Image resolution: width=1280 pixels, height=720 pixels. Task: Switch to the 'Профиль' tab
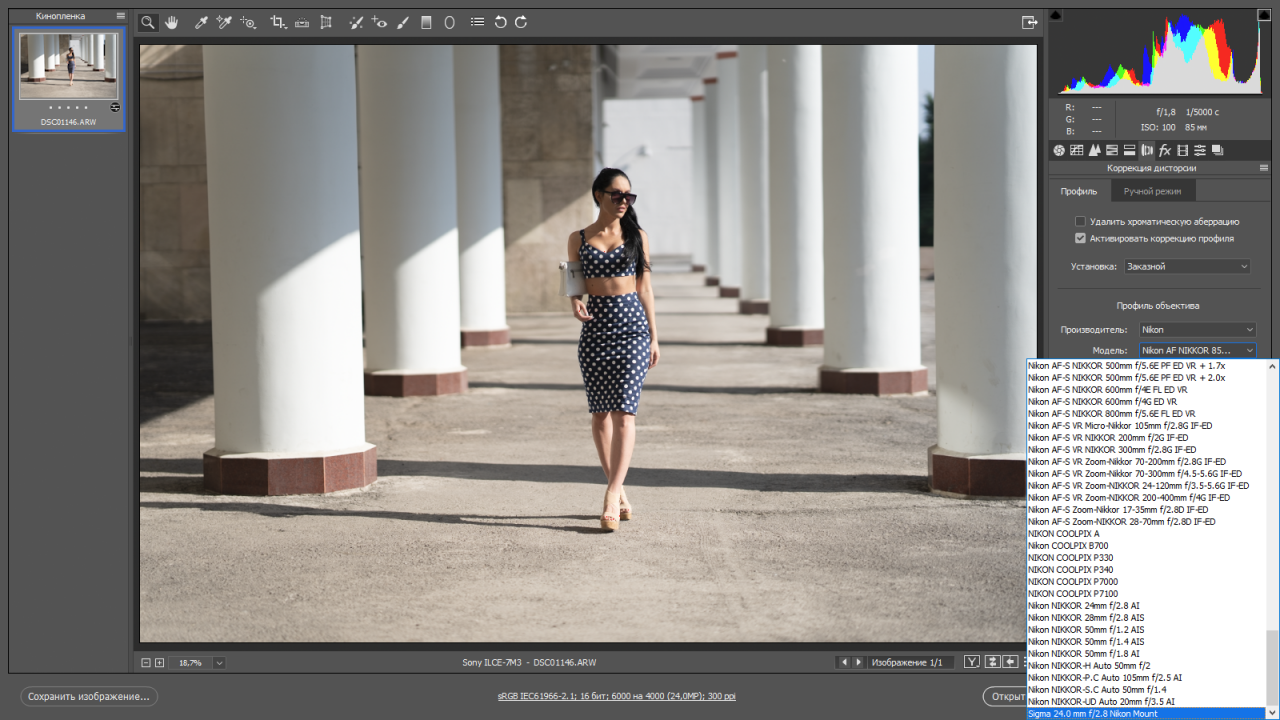1079,191
